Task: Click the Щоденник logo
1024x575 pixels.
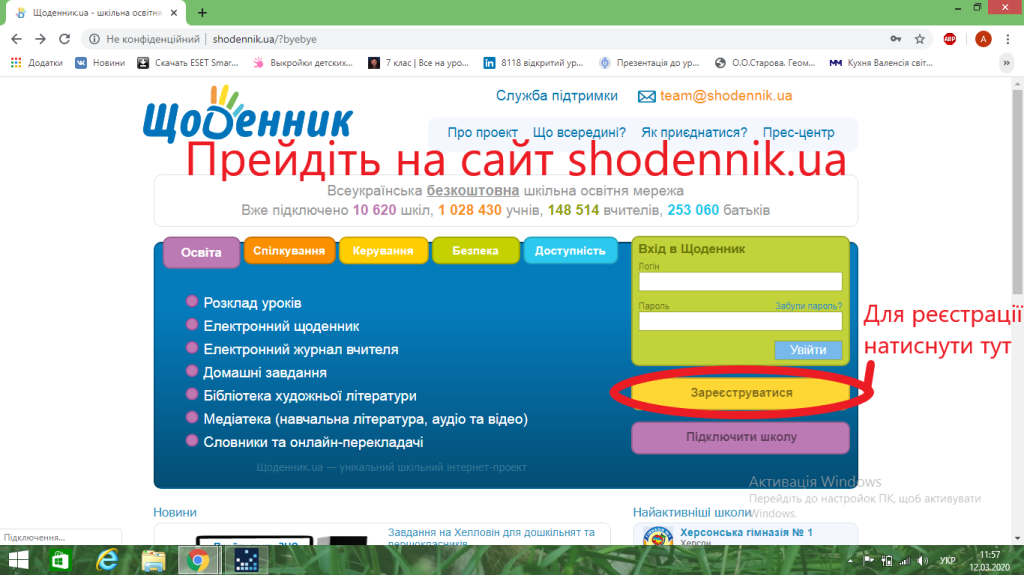Action: pyautogui.click(x=248, y=114)
